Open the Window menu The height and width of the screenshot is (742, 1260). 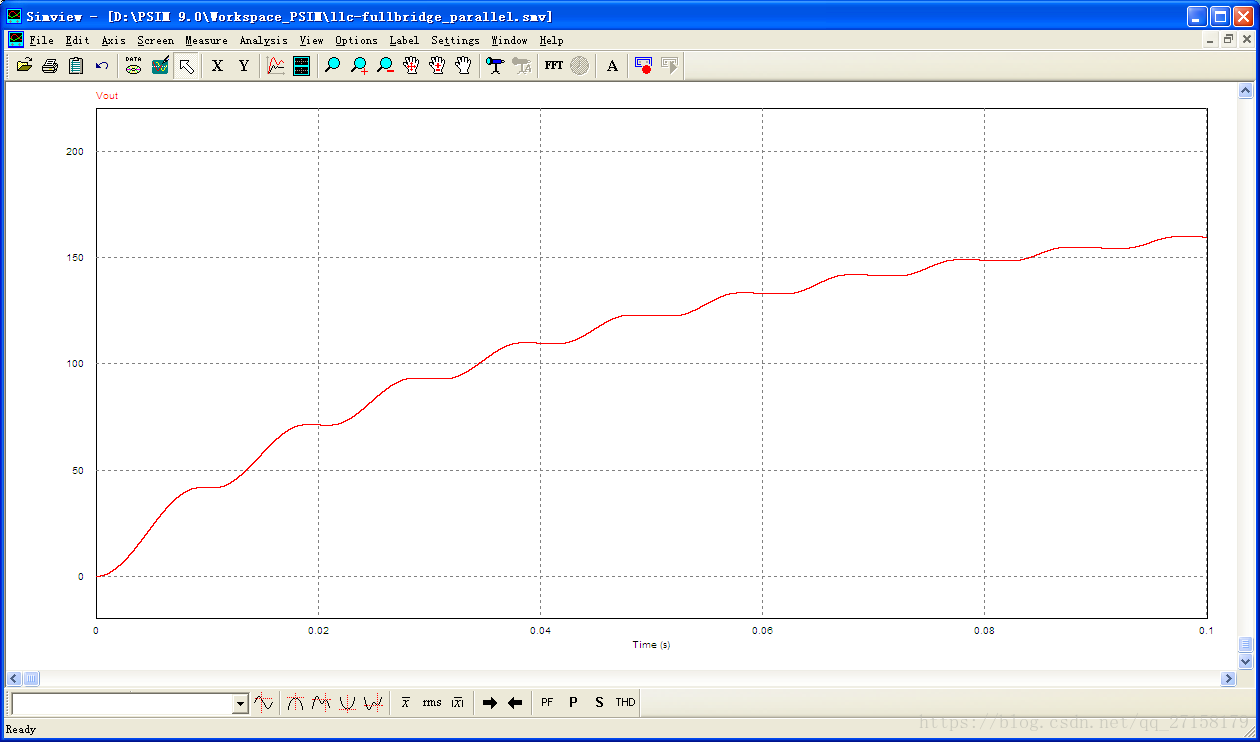point(509,41)
